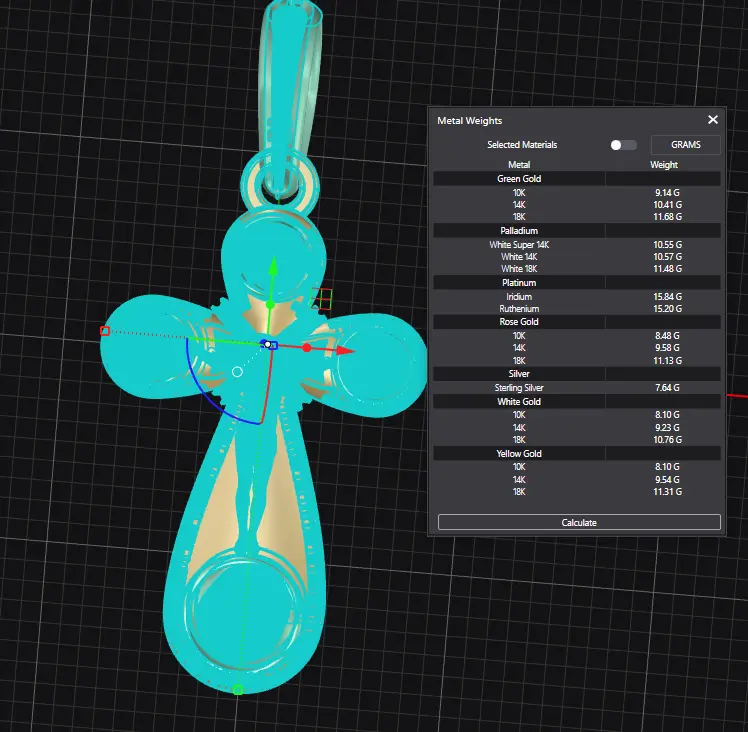Screen dimensions: 748x732
Task: Click the Iridium platinum row
Action: [577, 296]
